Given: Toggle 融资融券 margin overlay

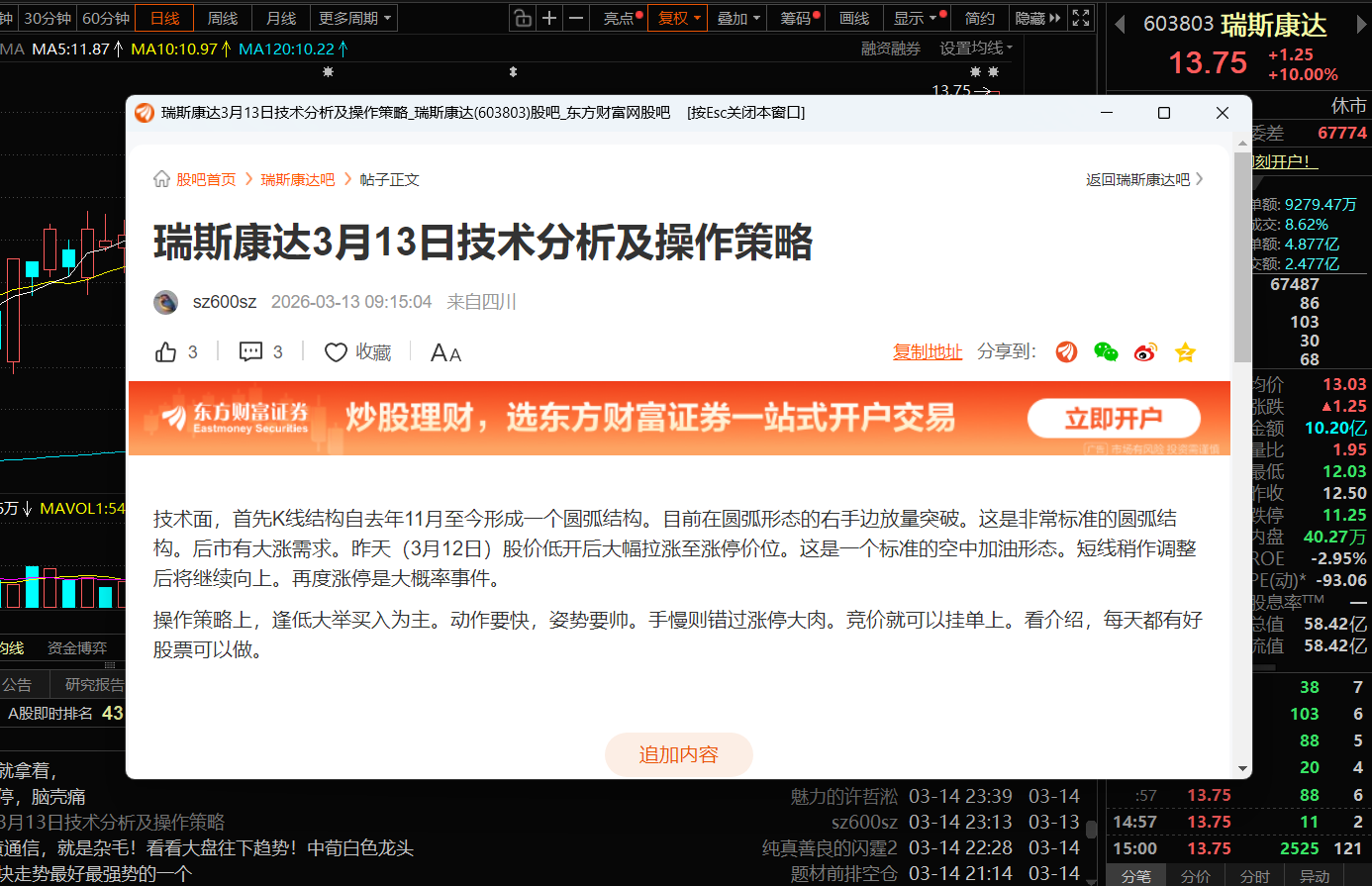Looking at the screenshot, I should coord(891,49).
